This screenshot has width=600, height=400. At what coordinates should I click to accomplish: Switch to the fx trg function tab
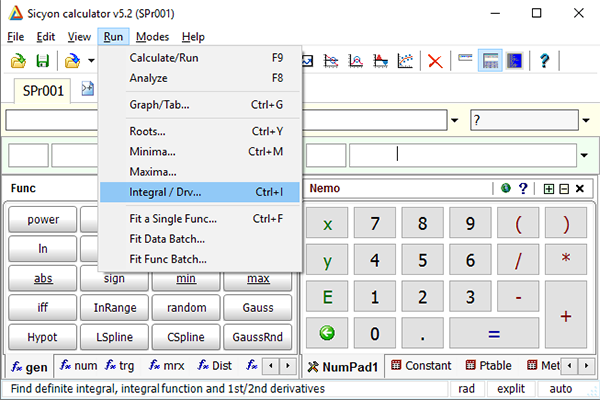point(120,366)
